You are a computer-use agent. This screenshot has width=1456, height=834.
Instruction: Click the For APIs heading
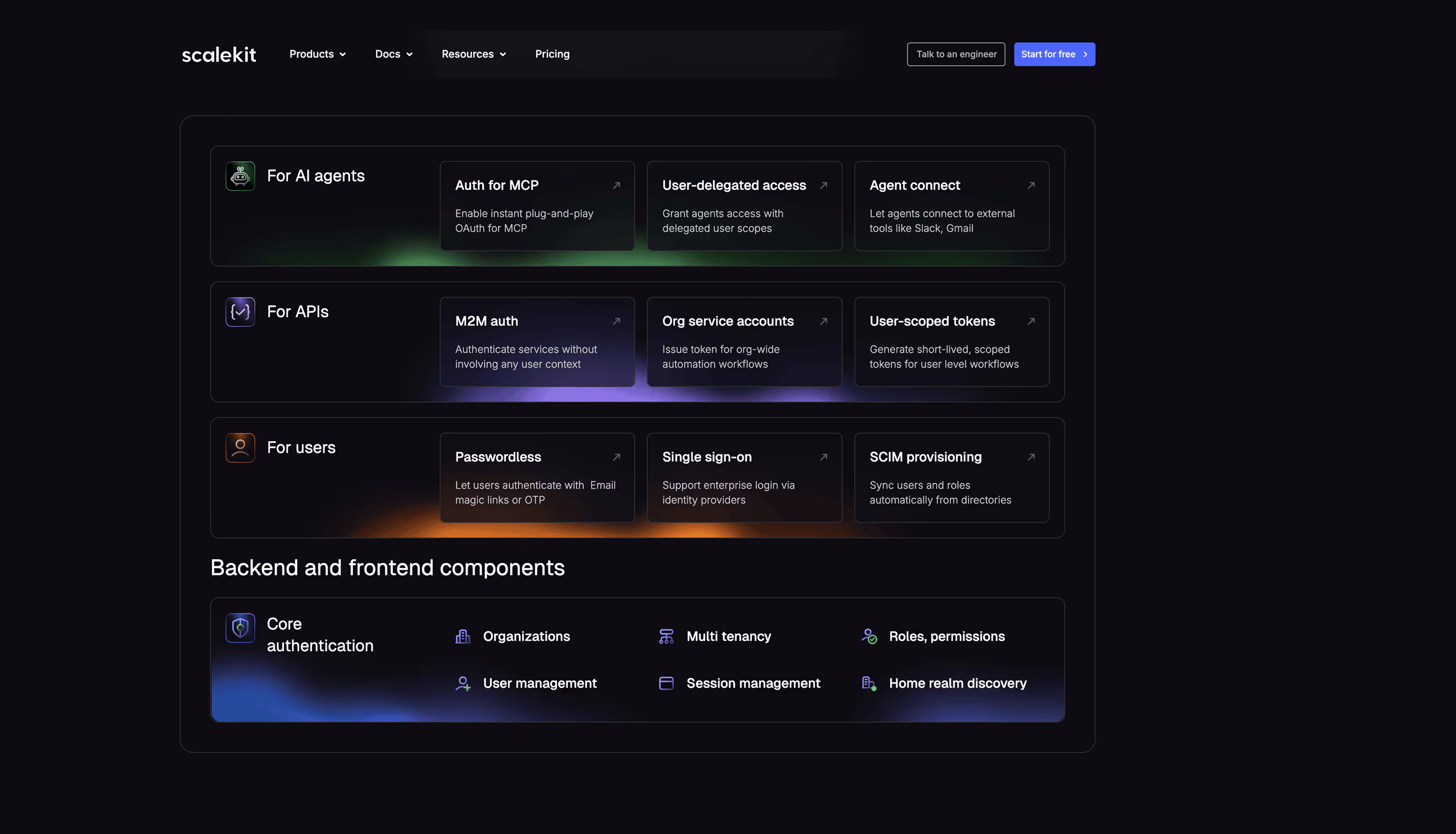click(298, 312)
